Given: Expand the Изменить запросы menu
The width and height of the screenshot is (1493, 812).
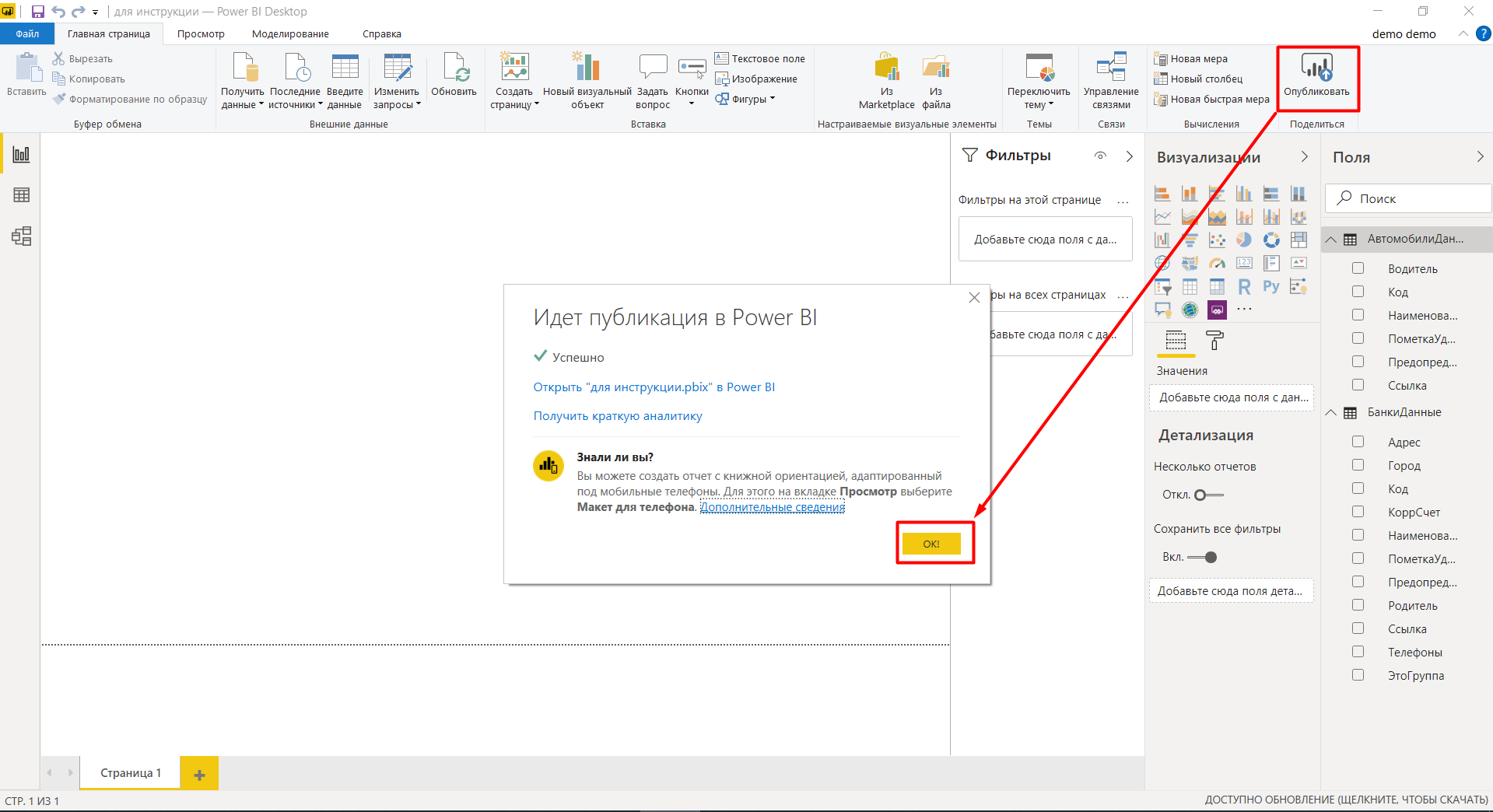Looking at the screenshot, I should point(397,81).
